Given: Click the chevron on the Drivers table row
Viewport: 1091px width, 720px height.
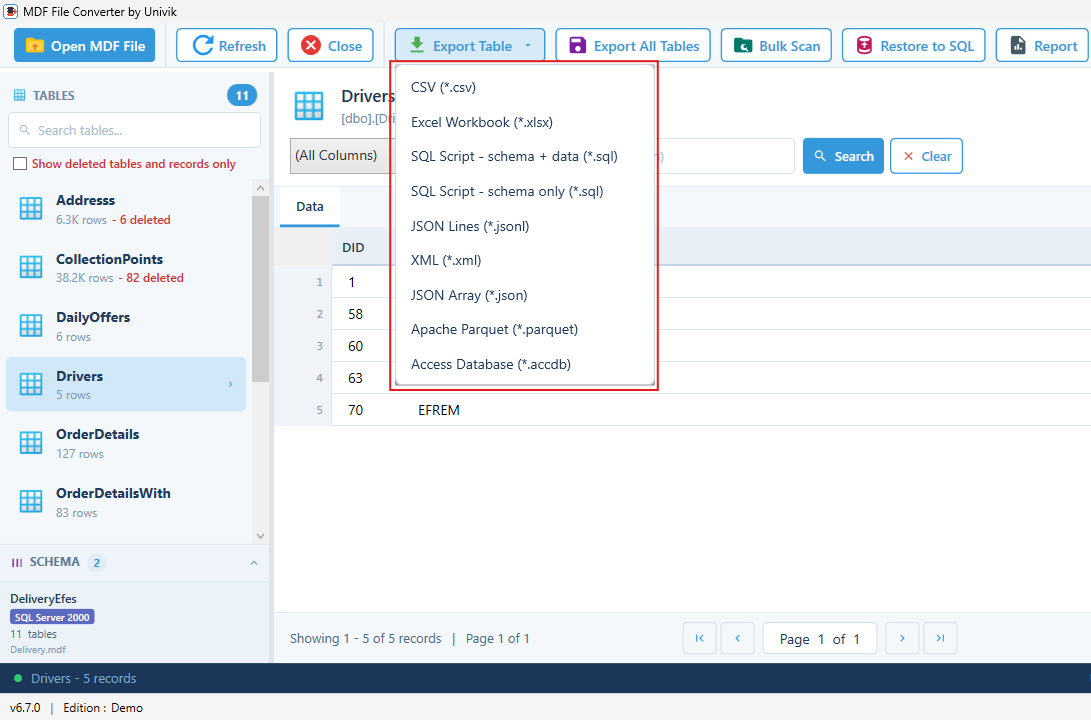Looking at the screenshot, I should pyautogui.click(x=230, y=384).
